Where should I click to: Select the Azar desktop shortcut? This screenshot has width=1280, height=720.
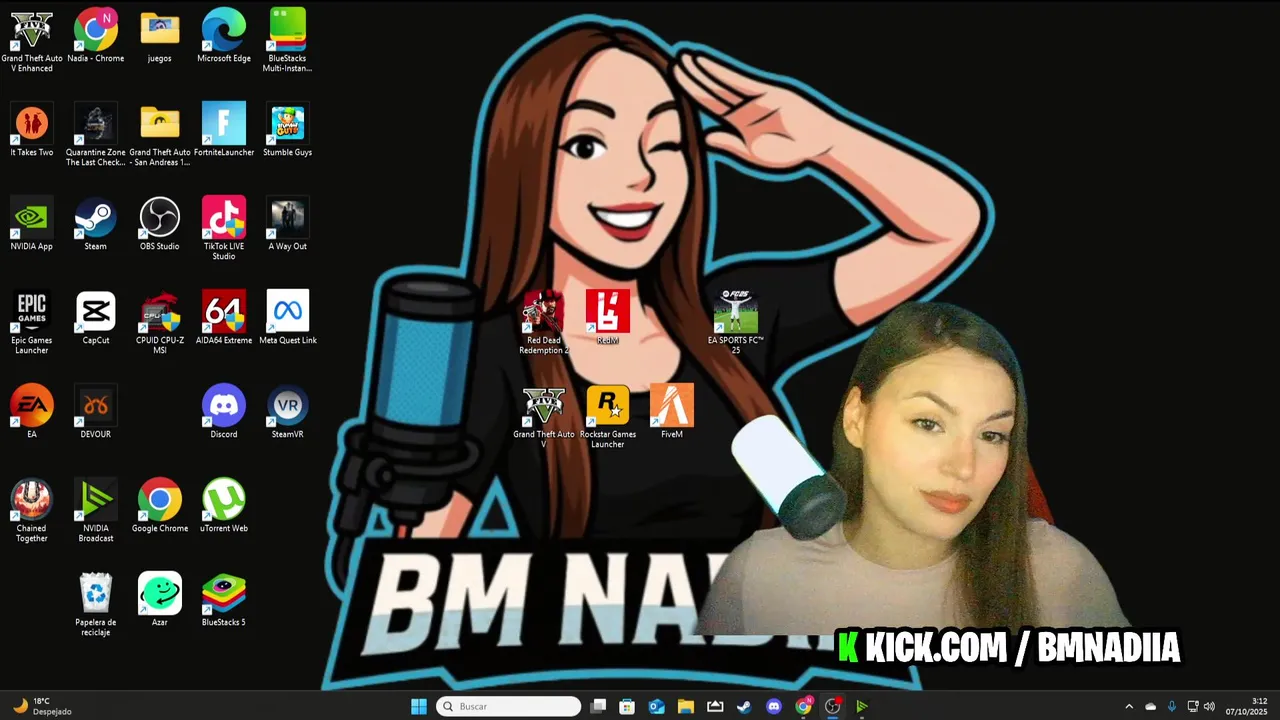tap(160, 600)
